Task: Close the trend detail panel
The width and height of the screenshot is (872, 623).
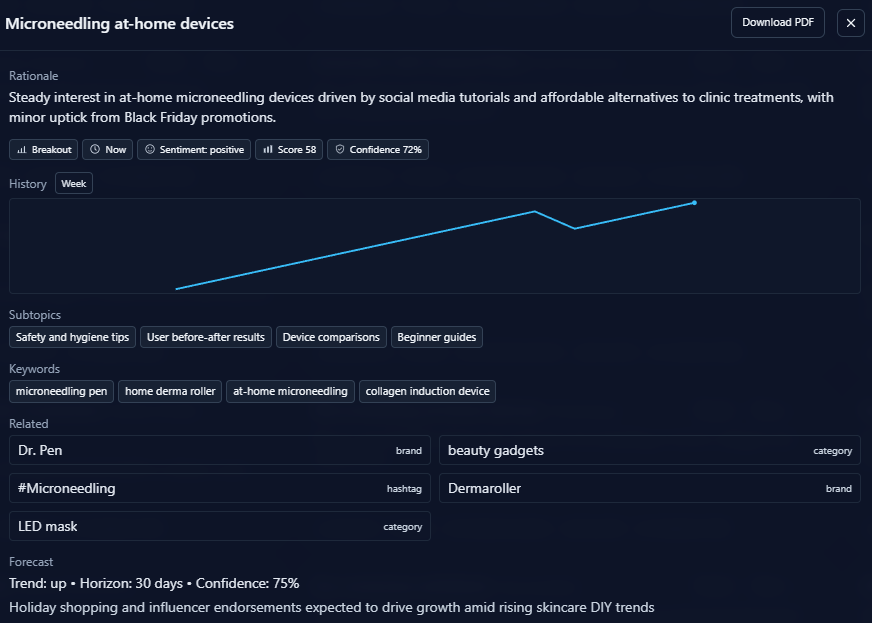Action: coord(850,23)
